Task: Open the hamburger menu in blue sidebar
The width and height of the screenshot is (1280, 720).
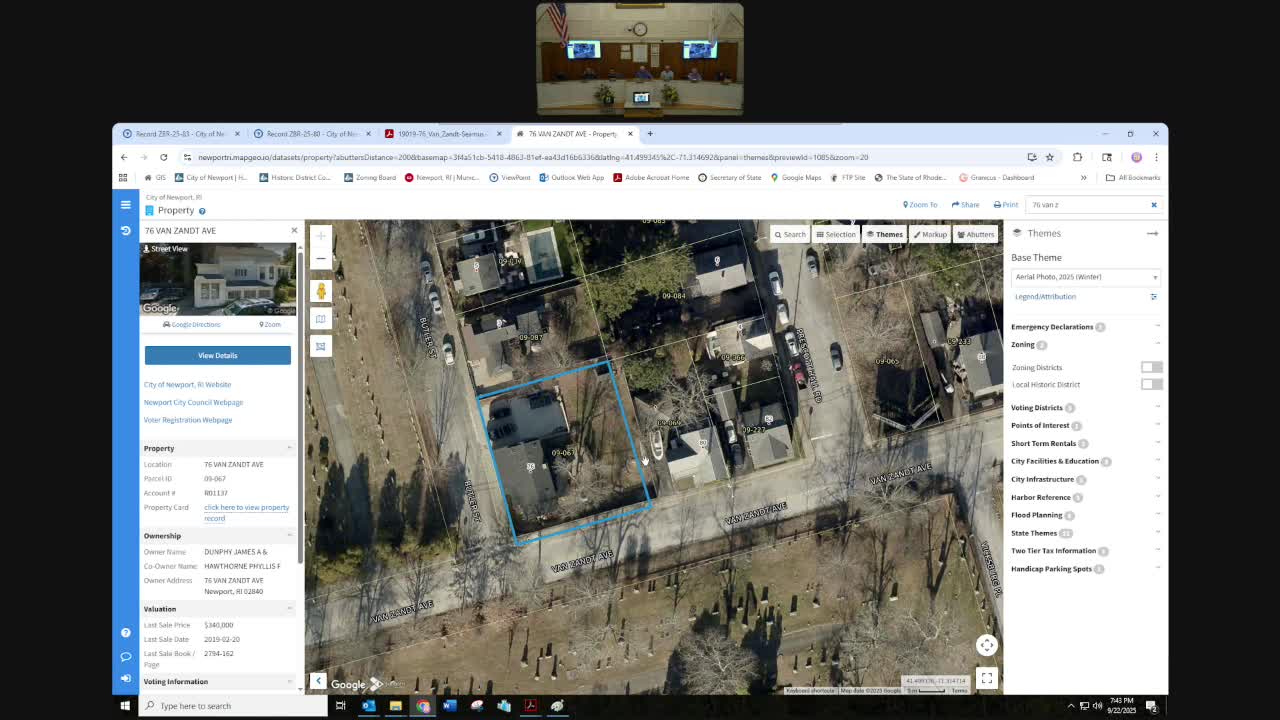Action: coord(126,205)
